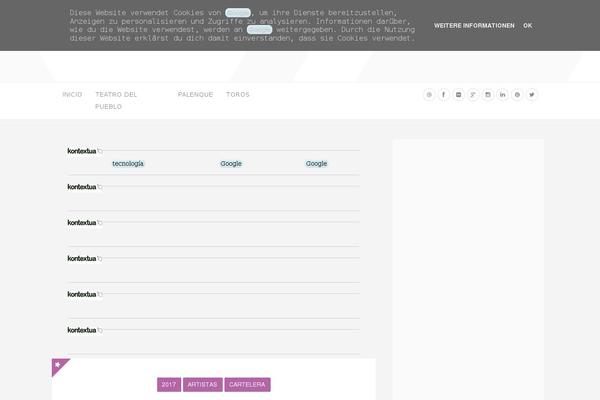Click the social icon between Facebook and Google Plus

coord(458,95)
